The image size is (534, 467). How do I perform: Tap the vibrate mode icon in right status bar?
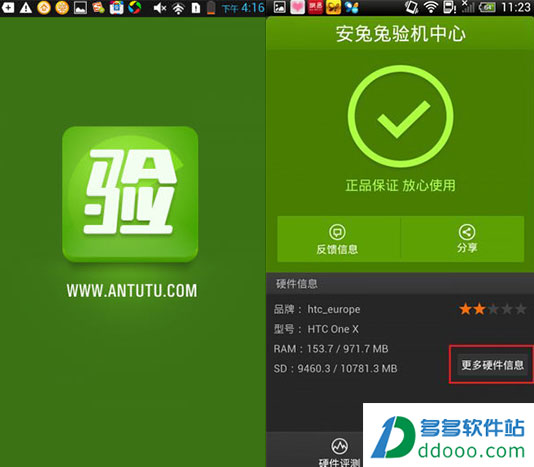[412, 7]
